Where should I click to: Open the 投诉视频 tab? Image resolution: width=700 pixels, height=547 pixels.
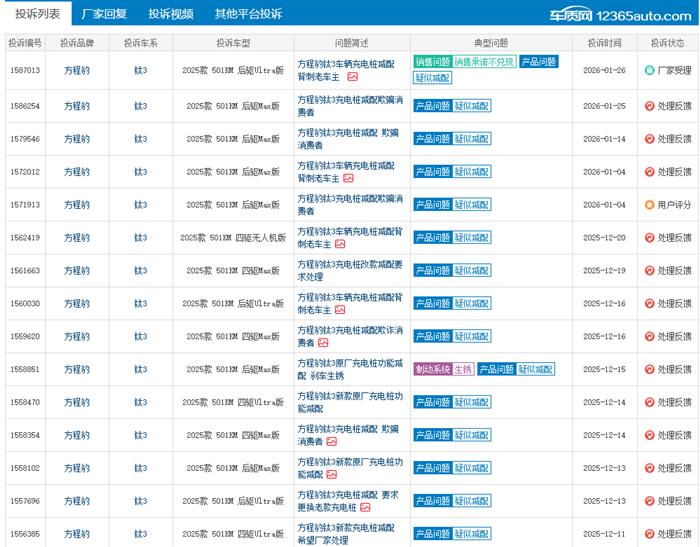coord(171,14)
